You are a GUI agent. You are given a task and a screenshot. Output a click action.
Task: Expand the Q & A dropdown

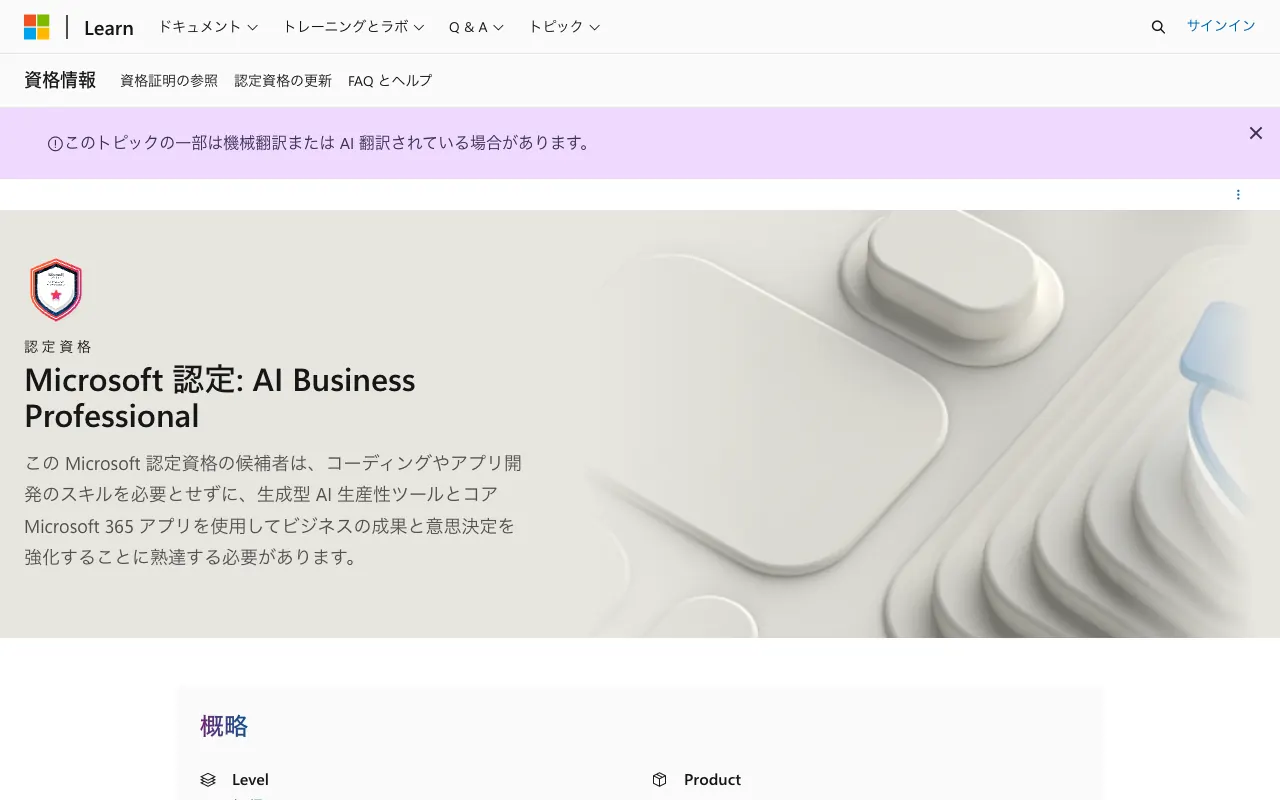[476, 27]
